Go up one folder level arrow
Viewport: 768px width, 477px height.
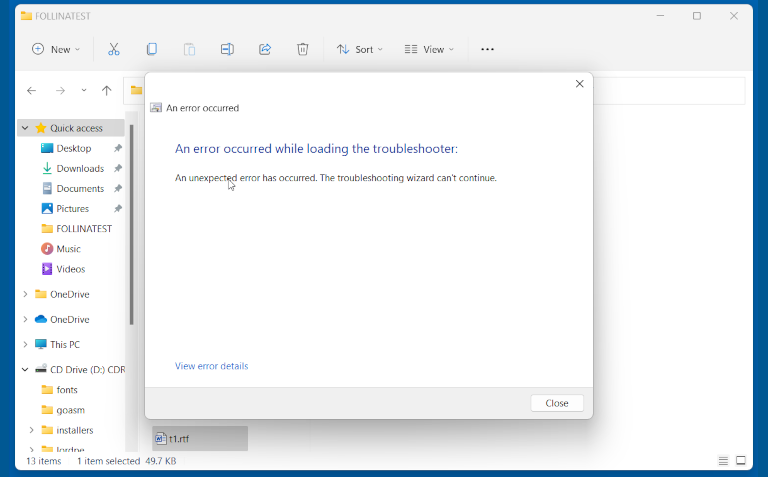[106, 91]
